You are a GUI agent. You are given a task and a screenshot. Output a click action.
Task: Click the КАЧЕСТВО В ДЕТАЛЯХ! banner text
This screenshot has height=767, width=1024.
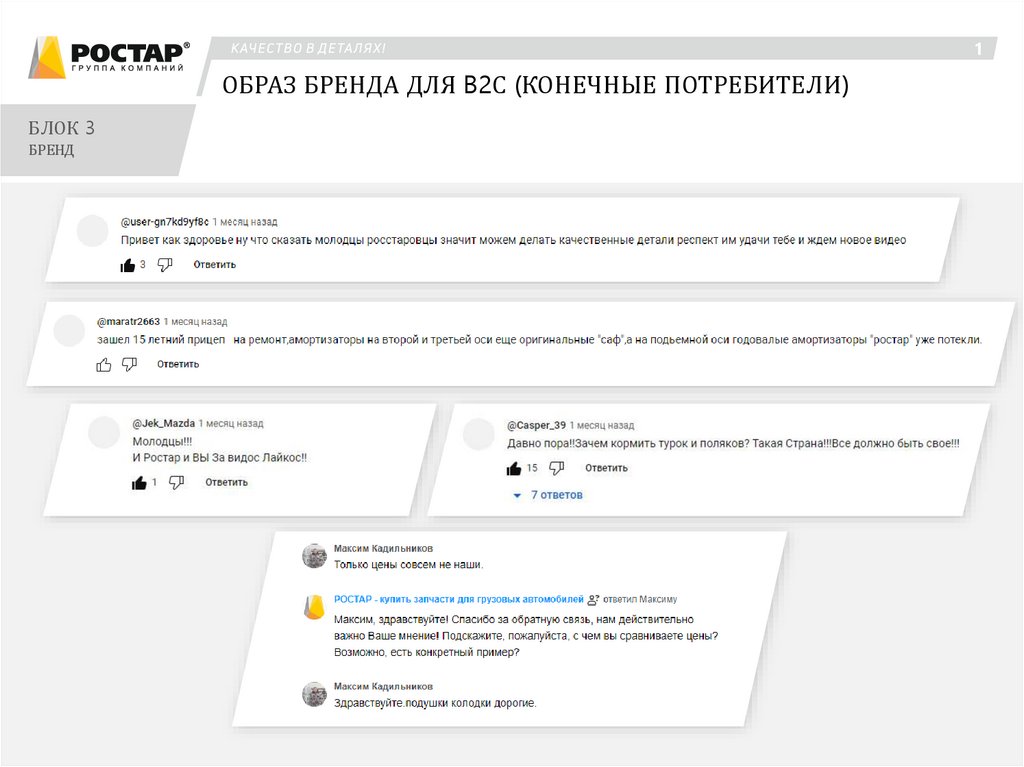click(x=308, y=49)
